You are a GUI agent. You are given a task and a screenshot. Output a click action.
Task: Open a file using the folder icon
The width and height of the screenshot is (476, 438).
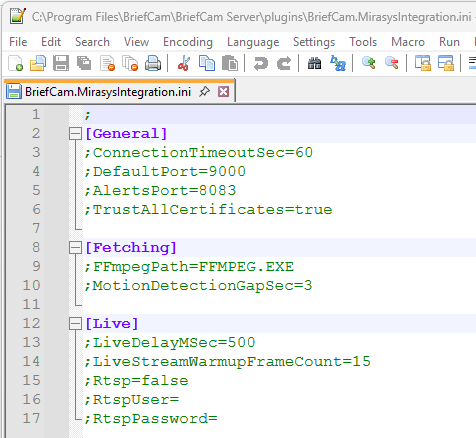(38, 63)
